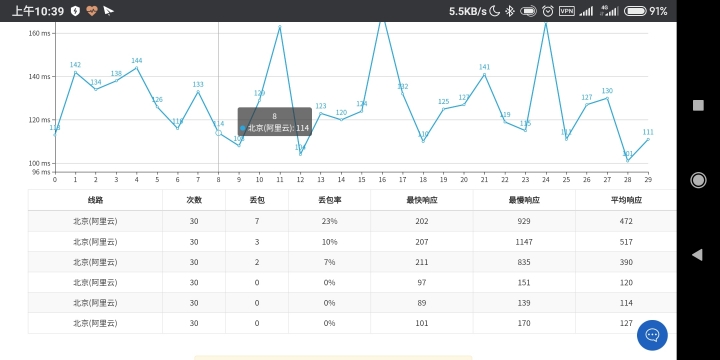Tap the cursor arrow icon in status bar
Image resolution: width=720 pixels, height=360 pixels.
pyautogui.click(x=108, y=11)
